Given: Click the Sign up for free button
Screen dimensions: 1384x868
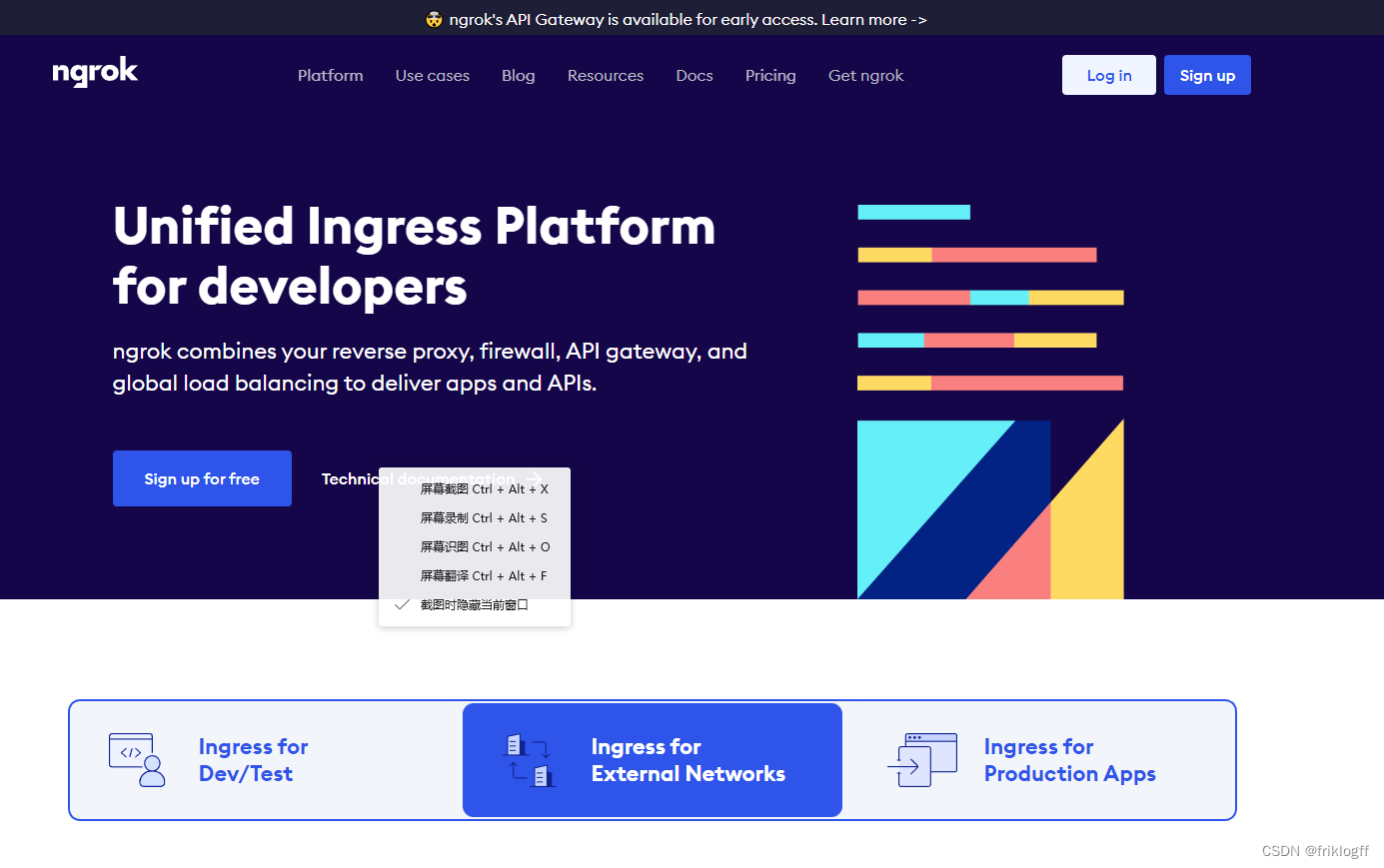Looking at the screenshot, I should point(202,478).
